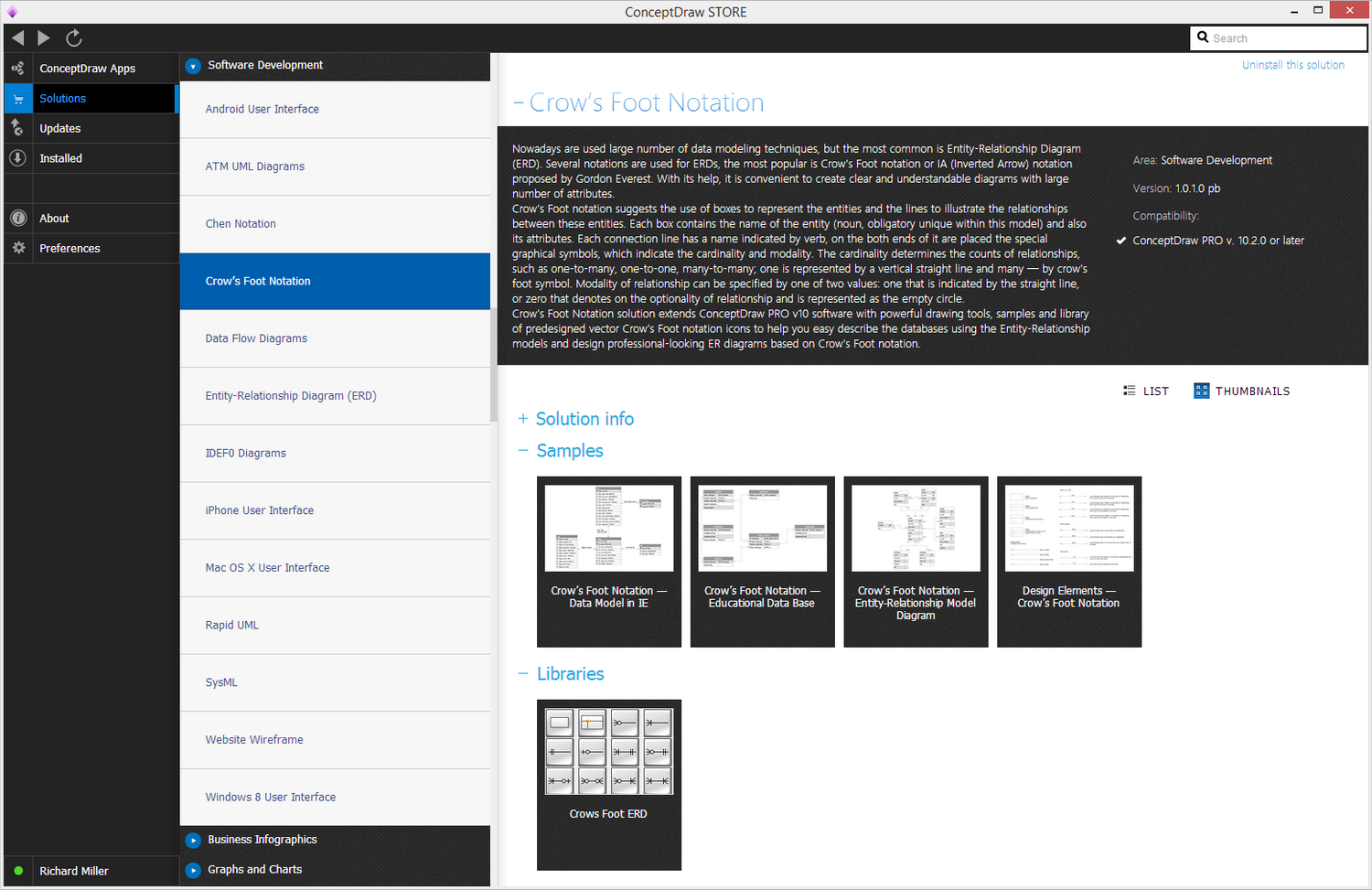Viewport: 1372px width, 890px height.
Task: Go forward with the right arrow button
Action: (x=44, y=38)
